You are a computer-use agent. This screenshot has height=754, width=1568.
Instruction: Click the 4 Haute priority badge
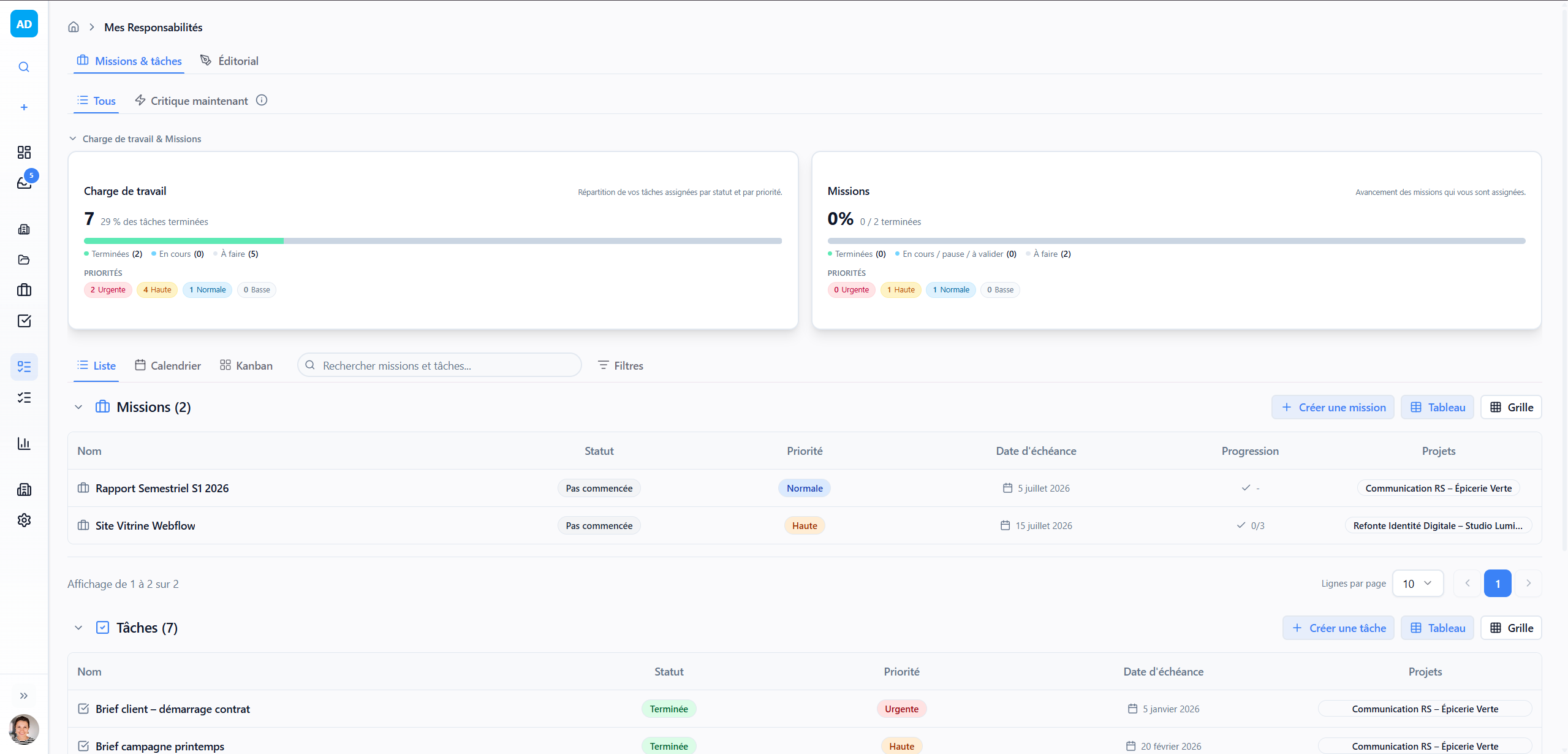coord(157,289)
